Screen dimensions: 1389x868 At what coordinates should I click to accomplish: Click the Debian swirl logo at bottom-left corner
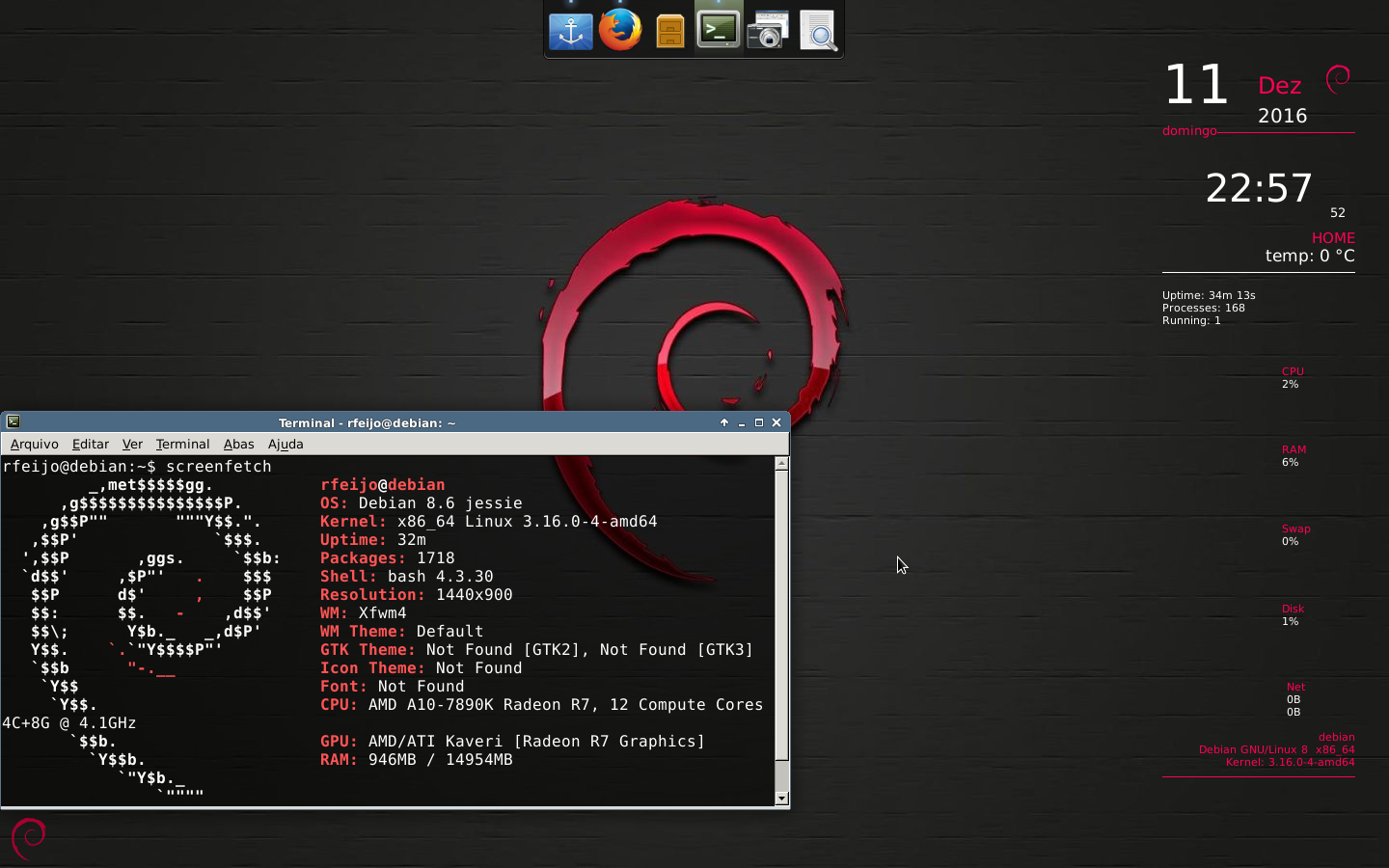pos(28,837)
